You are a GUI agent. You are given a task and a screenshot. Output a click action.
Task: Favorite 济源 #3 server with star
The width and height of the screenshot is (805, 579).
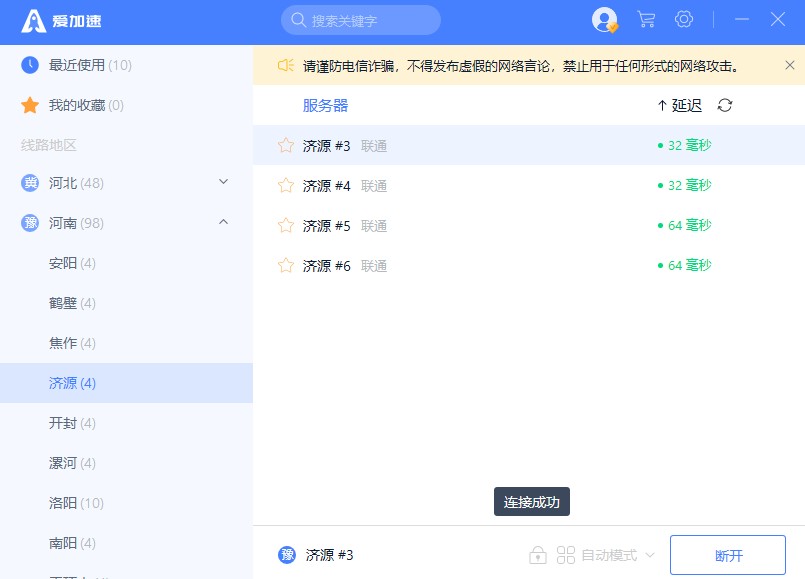(x=286, y=145)
